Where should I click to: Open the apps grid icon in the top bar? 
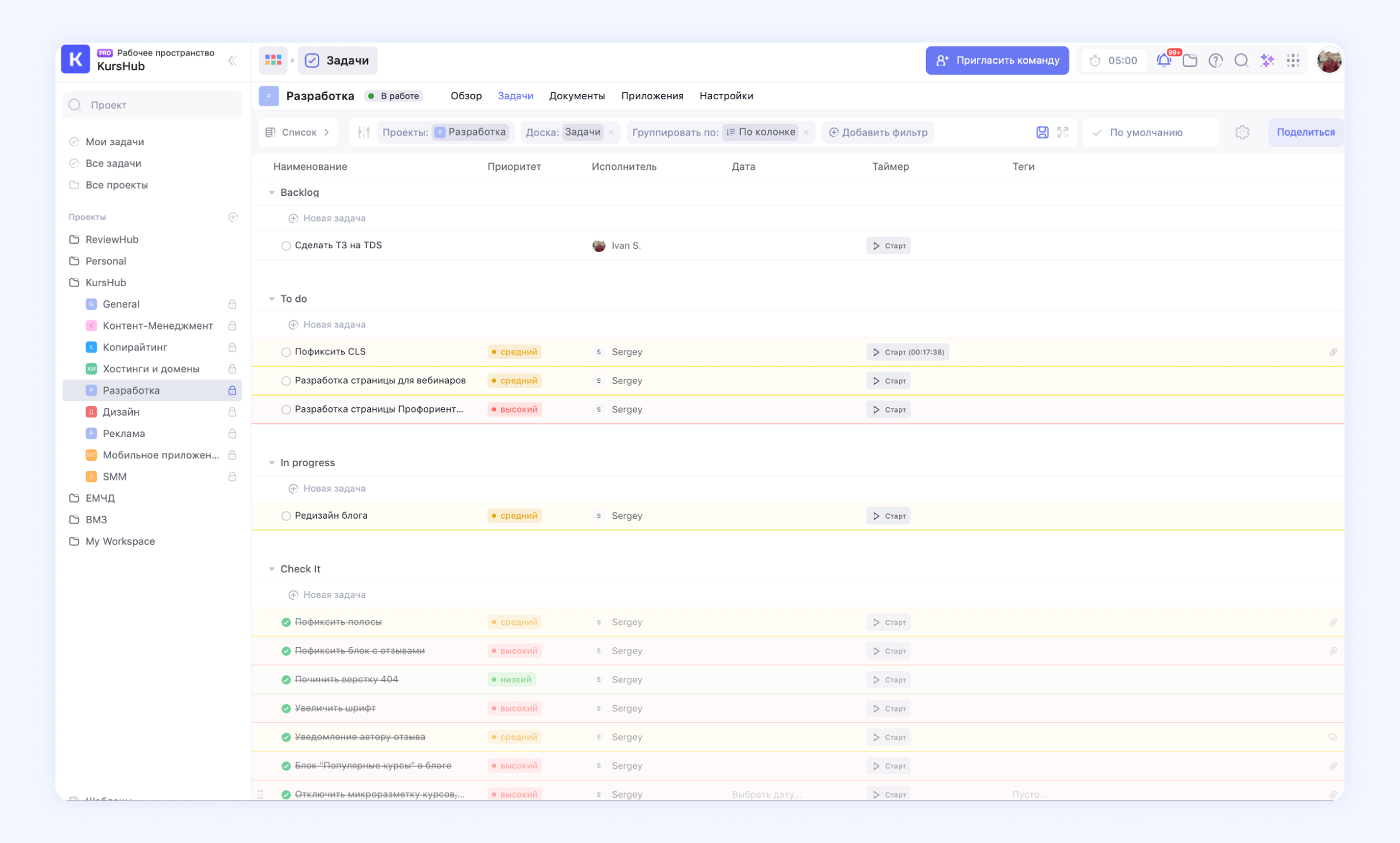pyautogui.click(x=1293, y=60)
